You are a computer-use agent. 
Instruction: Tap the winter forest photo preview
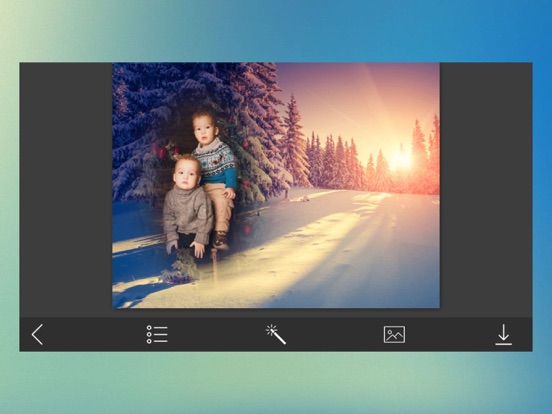coord(276,186)
